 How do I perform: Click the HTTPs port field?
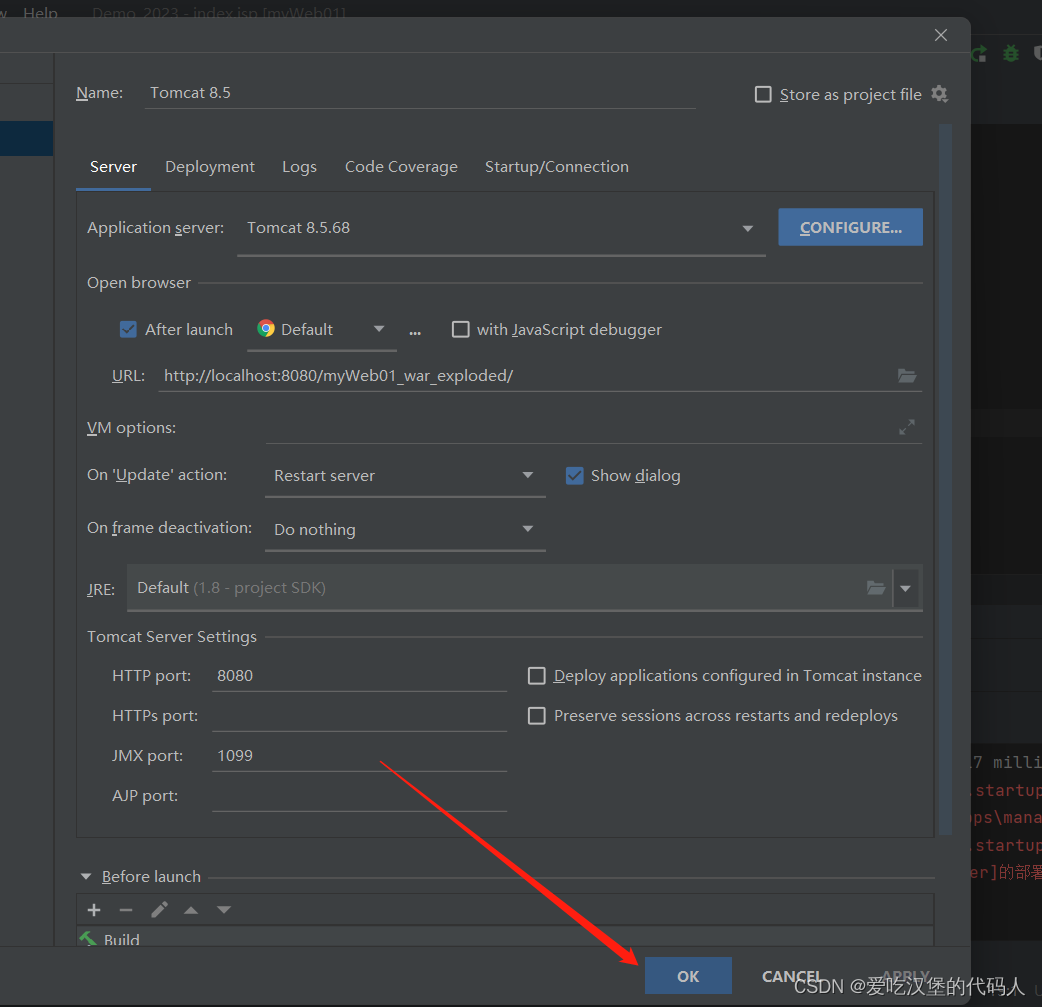(x=359, y=716)
